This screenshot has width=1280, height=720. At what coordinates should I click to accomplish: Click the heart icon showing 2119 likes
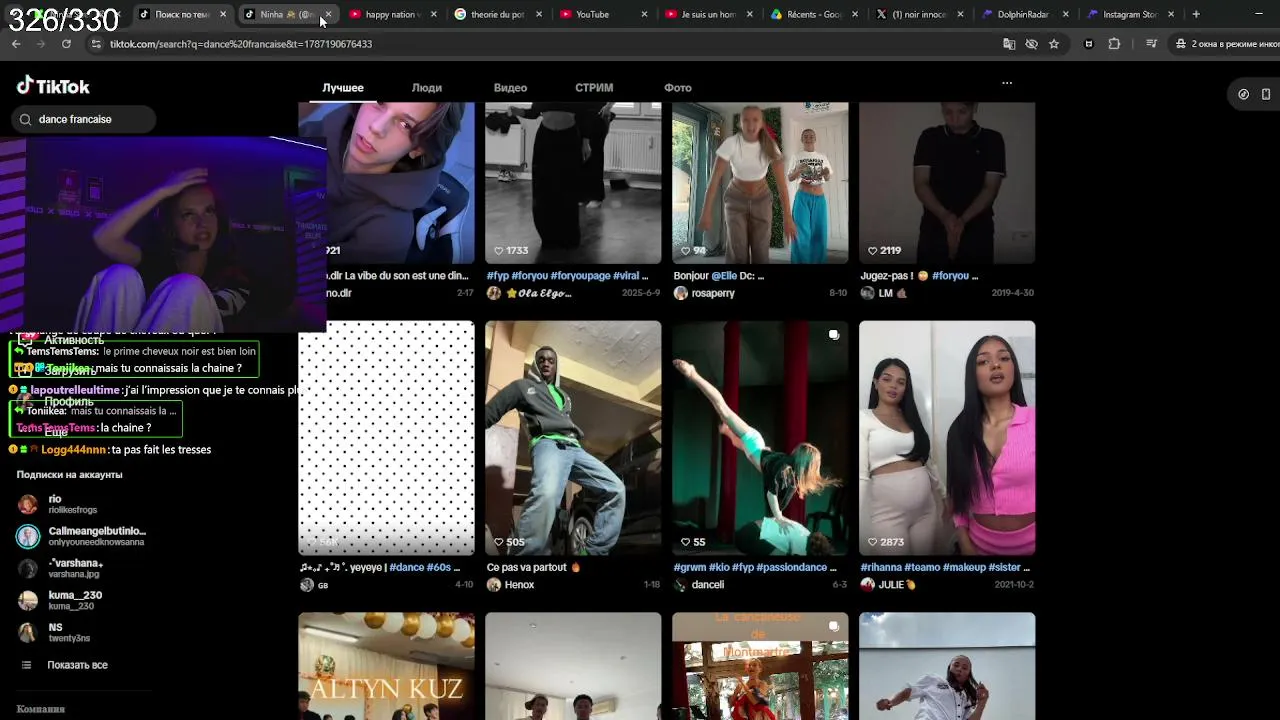tap(873, 251)
